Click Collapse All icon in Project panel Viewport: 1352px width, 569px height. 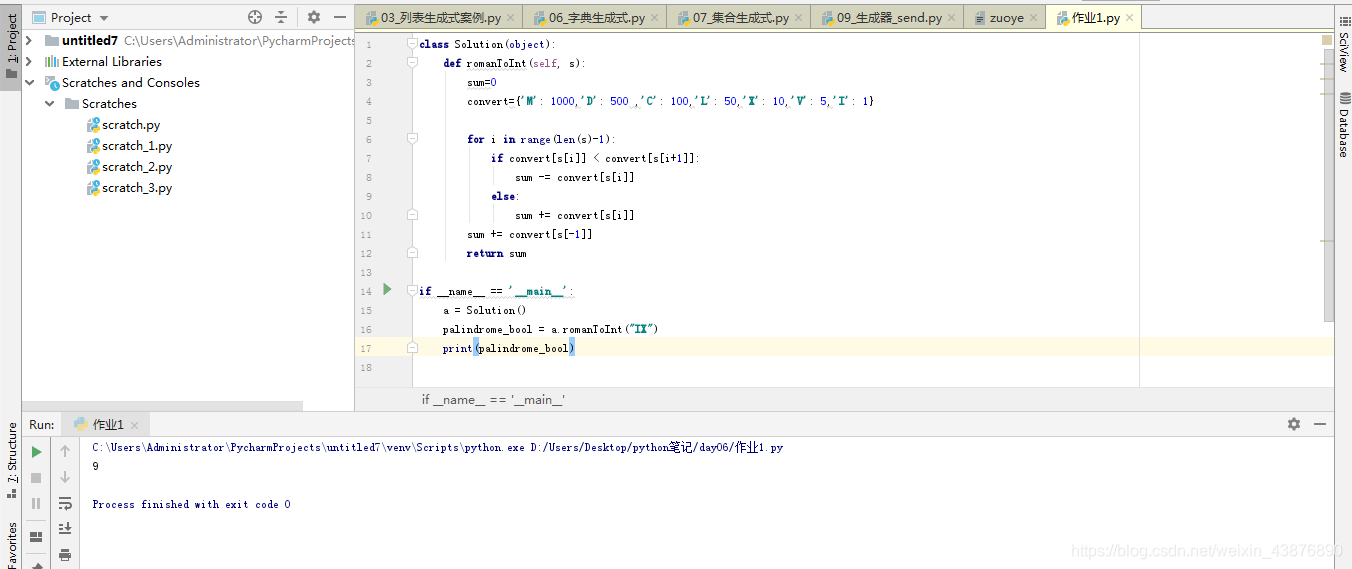pyautogui.click(x=281, y=17)
